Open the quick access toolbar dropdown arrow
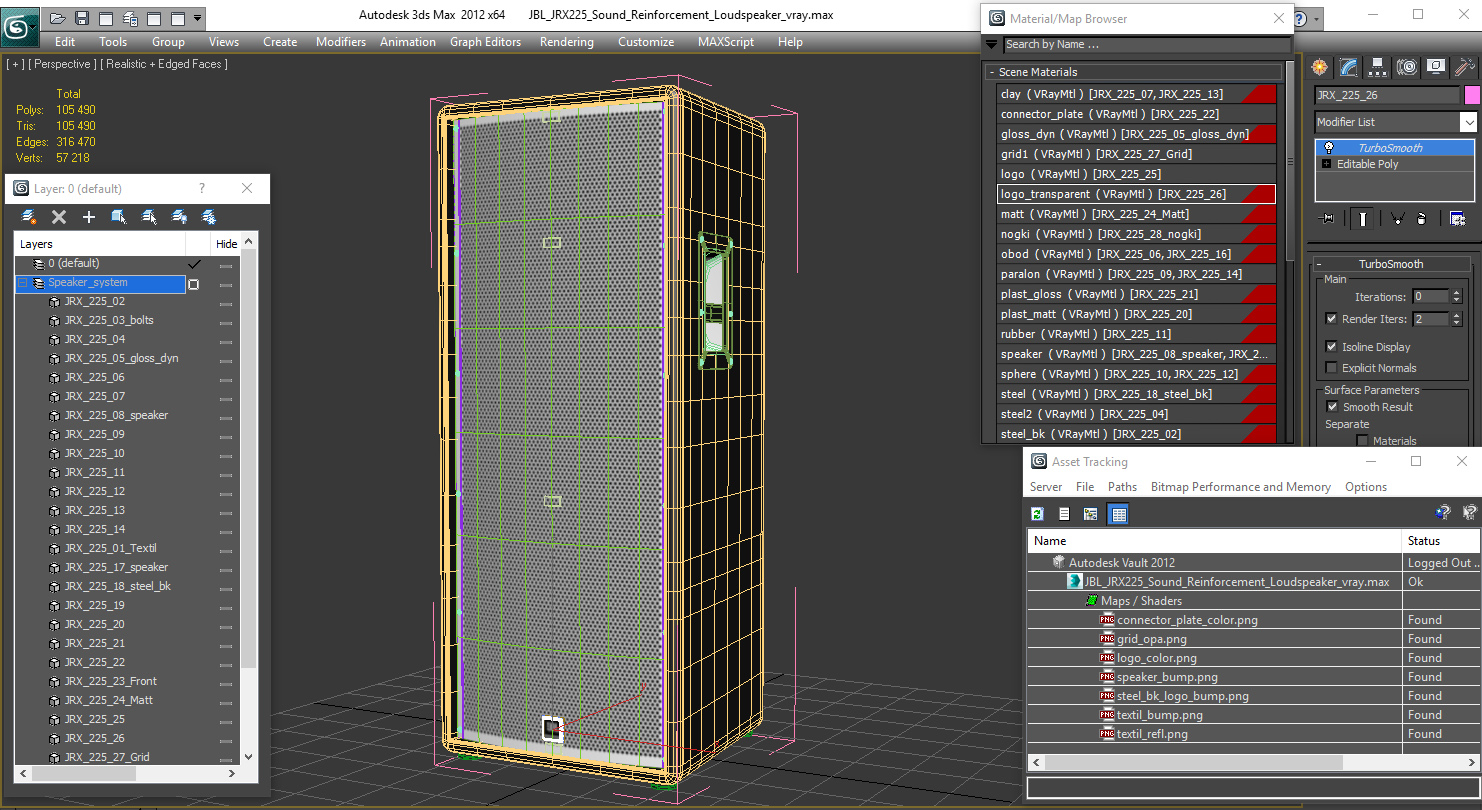Image resolution: width=1482 pixels, height=810 pixels. (x=198, y=18)
